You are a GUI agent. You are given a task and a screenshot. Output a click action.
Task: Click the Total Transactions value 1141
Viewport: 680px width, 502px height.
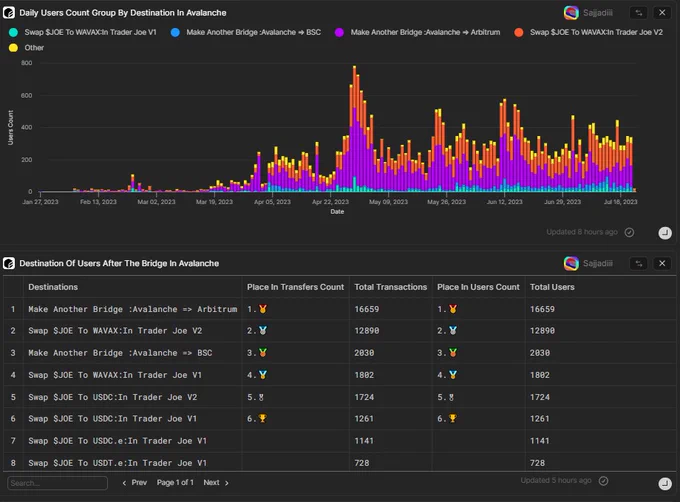[x=364, y=441]
